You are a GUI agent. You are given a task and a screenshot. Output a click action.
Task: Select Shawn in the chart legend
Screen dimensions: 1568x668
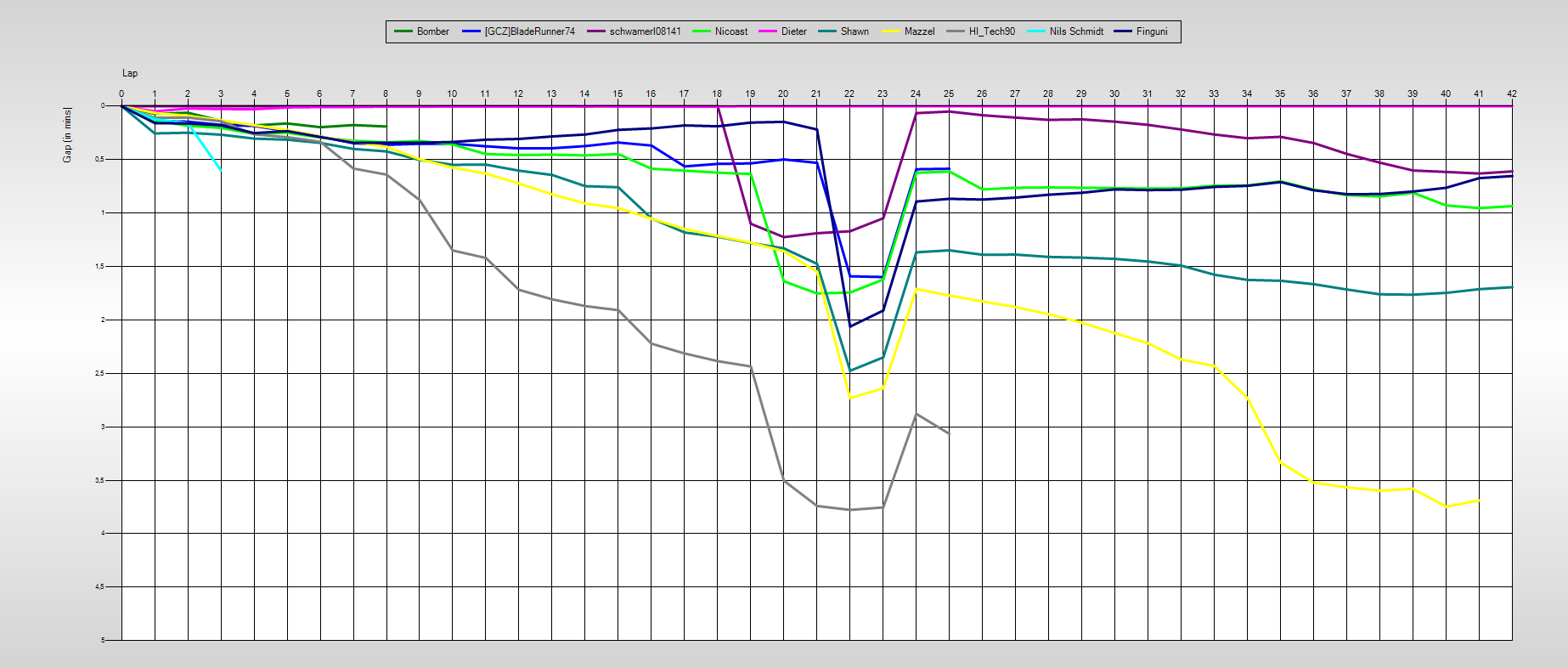coord(855,31)
